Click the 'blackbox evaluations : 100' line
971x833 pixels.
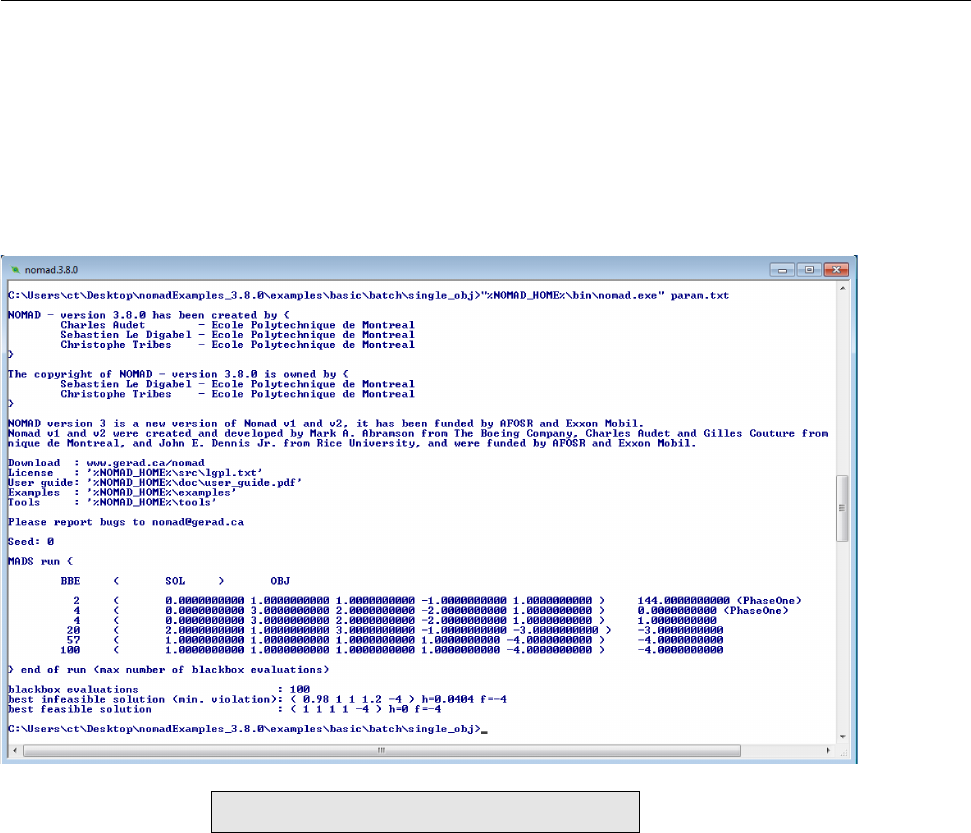(159, 689)
